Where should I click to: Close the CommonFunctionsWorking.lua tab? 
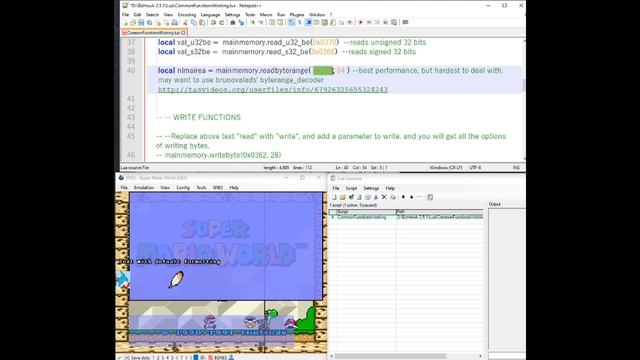point(183,33)
